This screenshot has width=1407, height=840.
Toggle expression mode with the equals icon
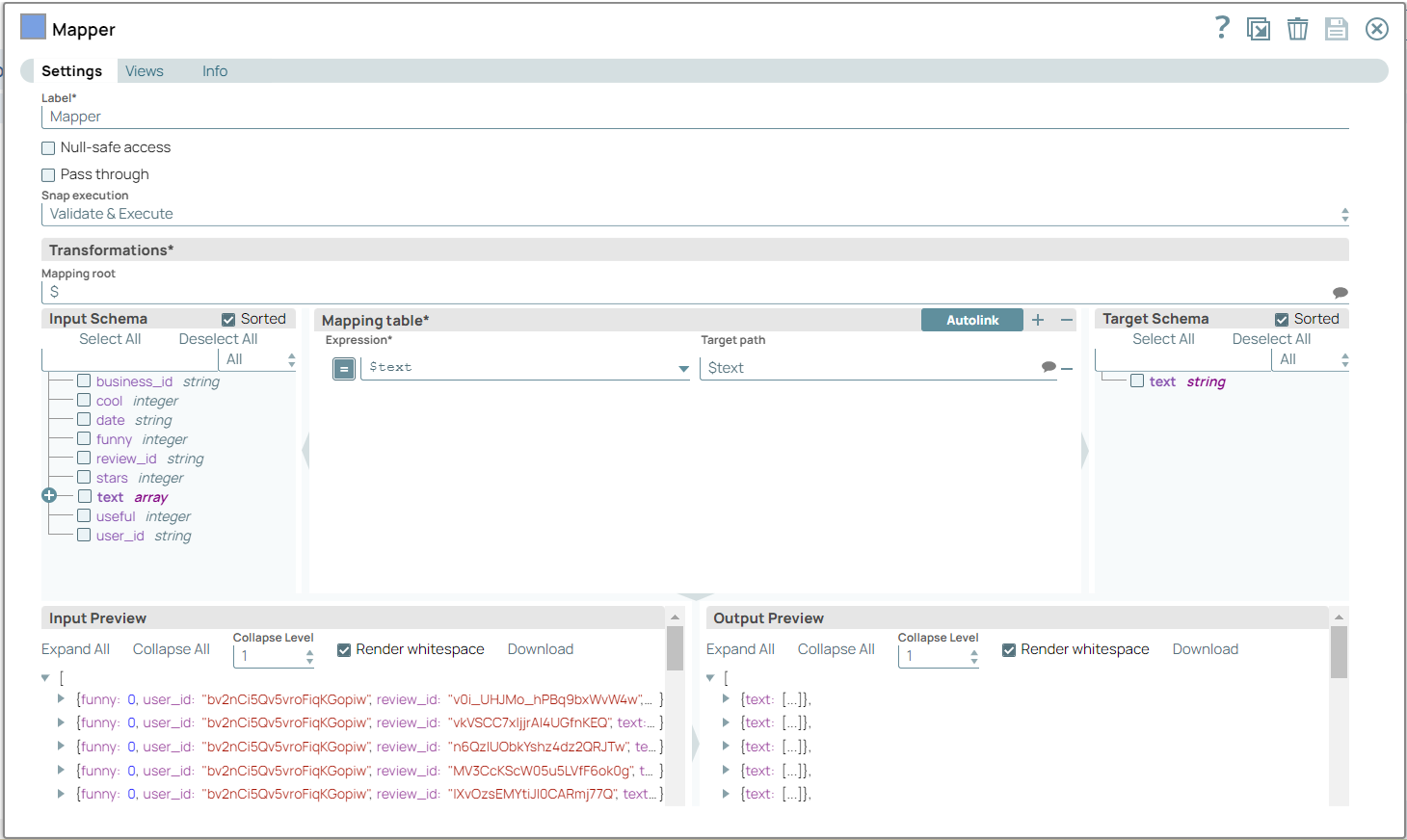[344, 368]
